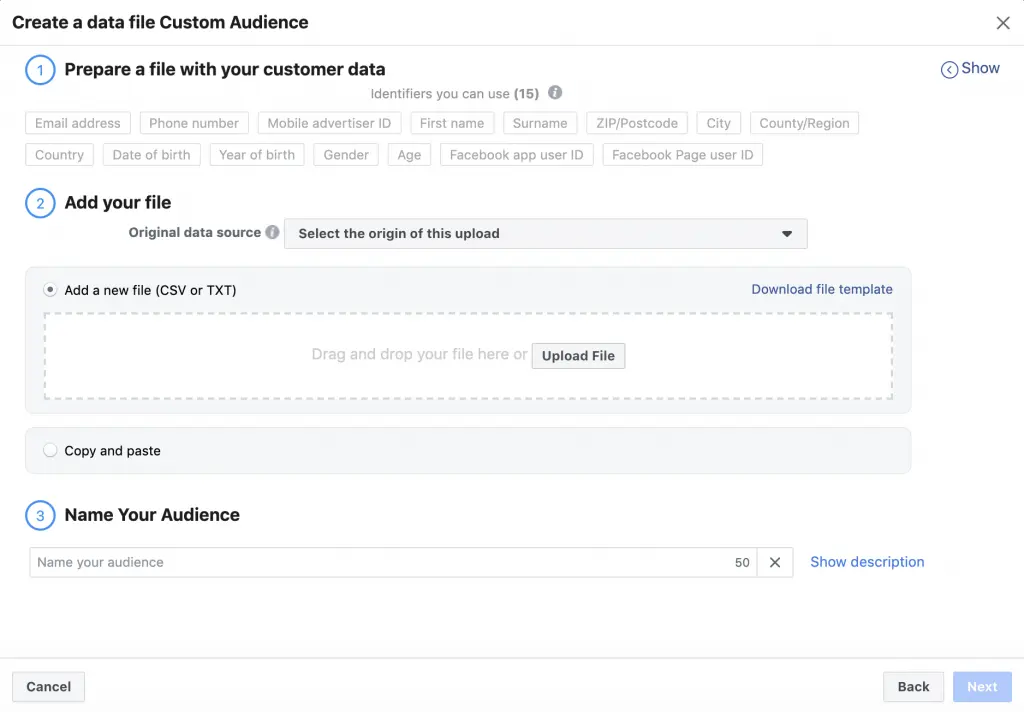This screenshot has width=1024, height=712.
Task: Expand the audience description with Show description
Action: click(866, 562)
